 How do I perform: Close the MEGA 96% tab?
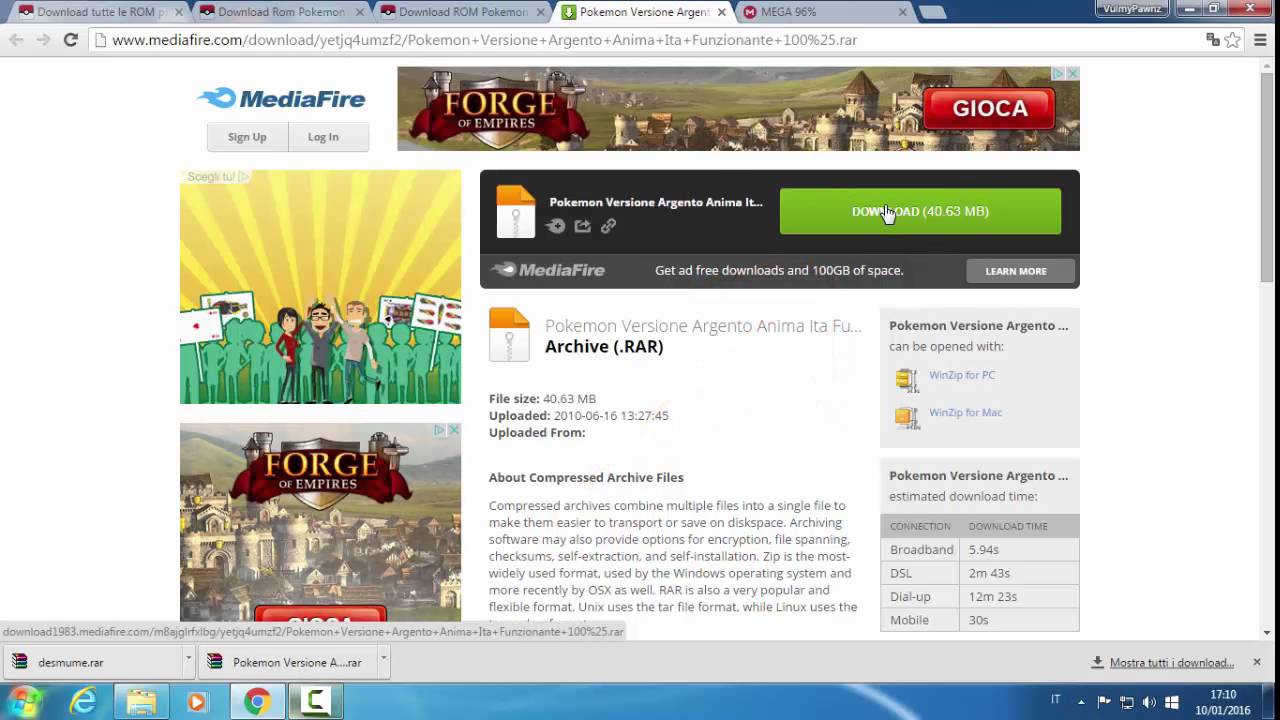click(902, 12)
